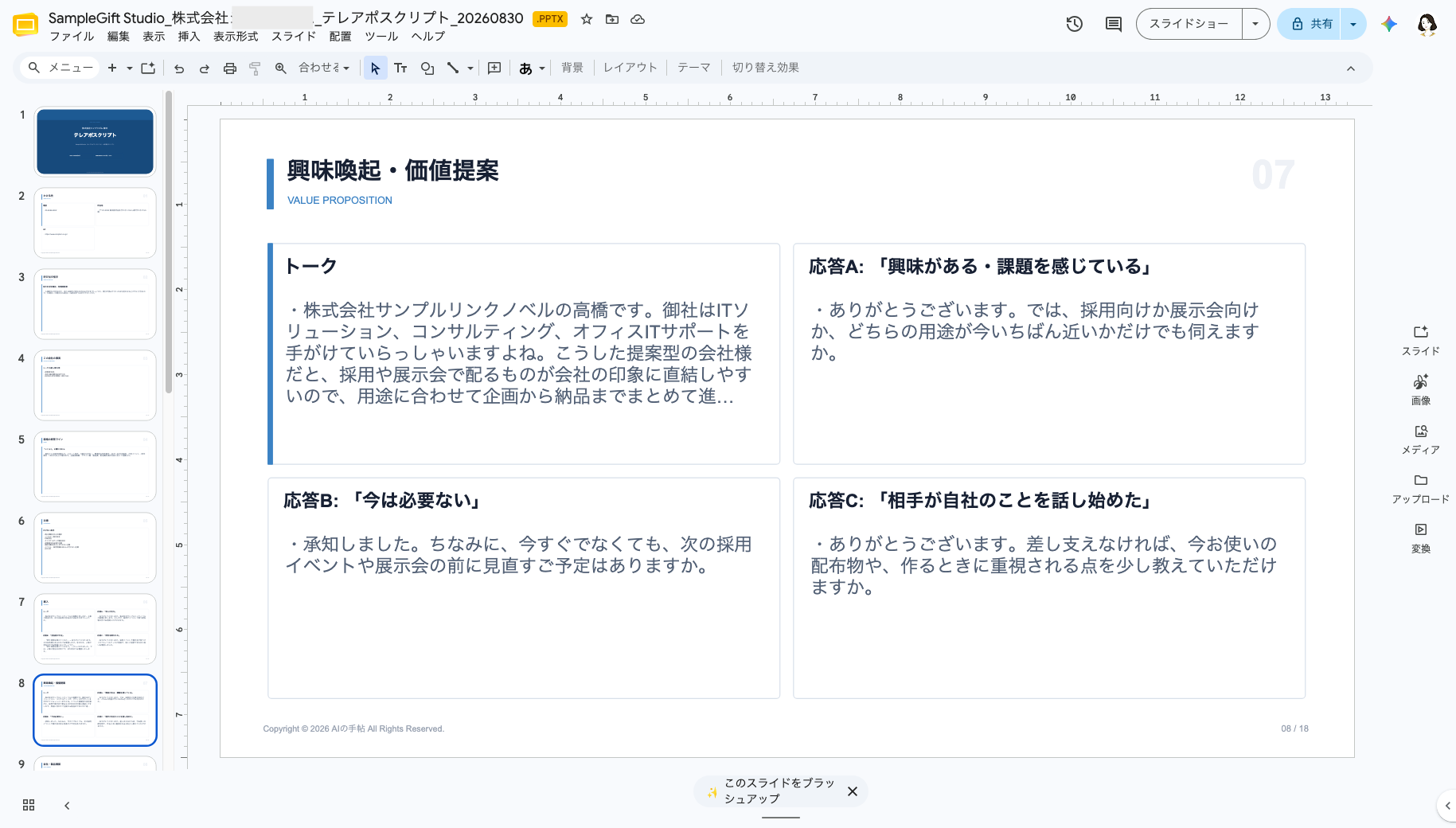Check cloud save status icon
1456x828 pixels.
click(638, 19)
